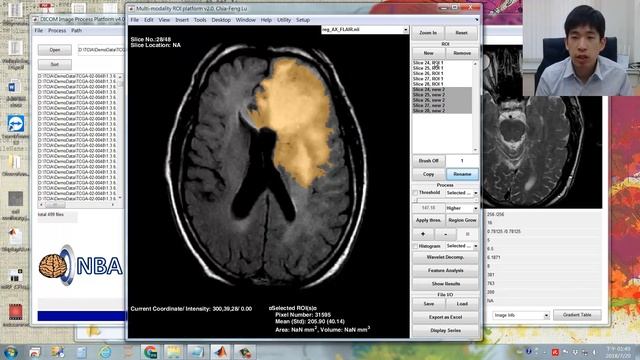This screenshot has width=640, height=360.
Task: Click the plus (+) button
Action: coord(422,234)
